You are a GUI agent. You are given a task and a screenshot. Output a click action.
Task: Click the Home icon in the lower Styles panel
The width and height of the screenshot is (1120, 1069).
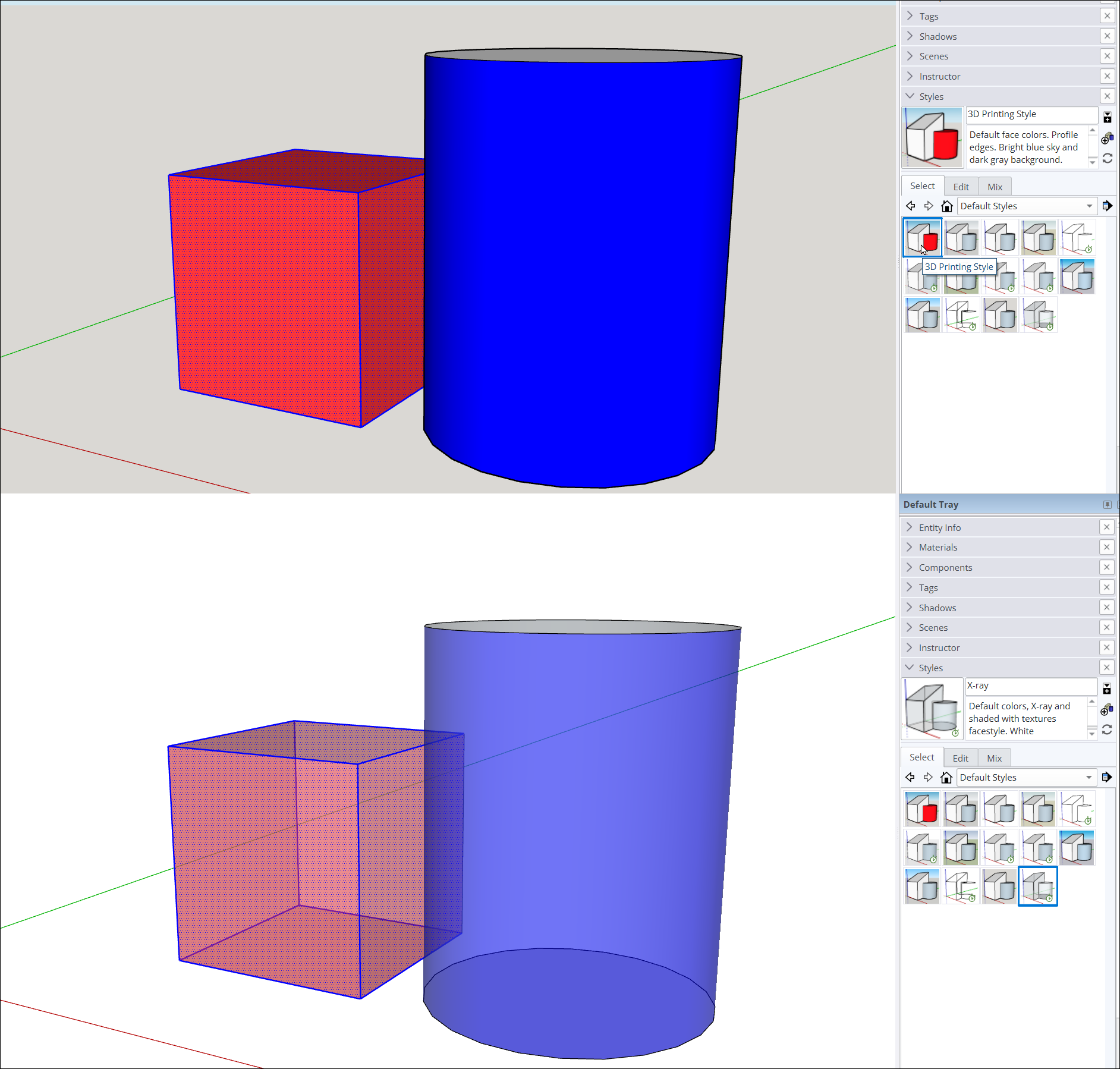coord(946,777)
